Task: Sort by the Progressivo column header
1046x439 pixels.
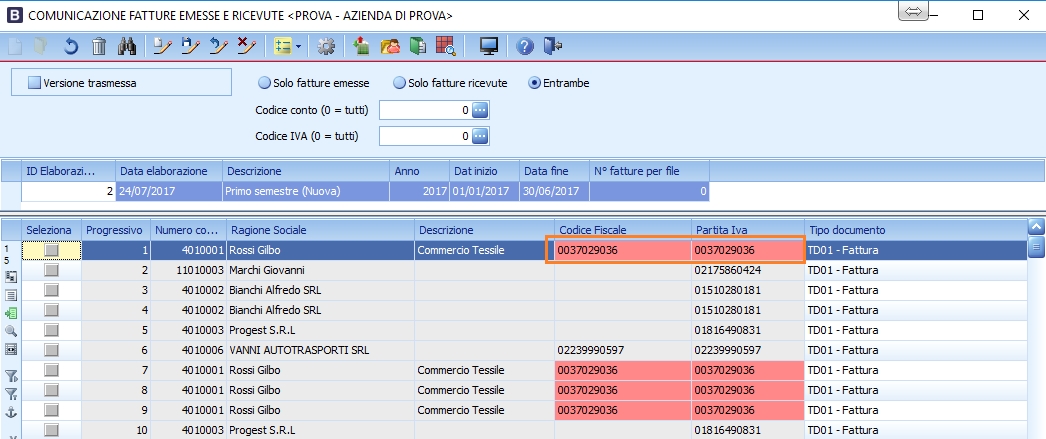Action: [x=116, y=230]
